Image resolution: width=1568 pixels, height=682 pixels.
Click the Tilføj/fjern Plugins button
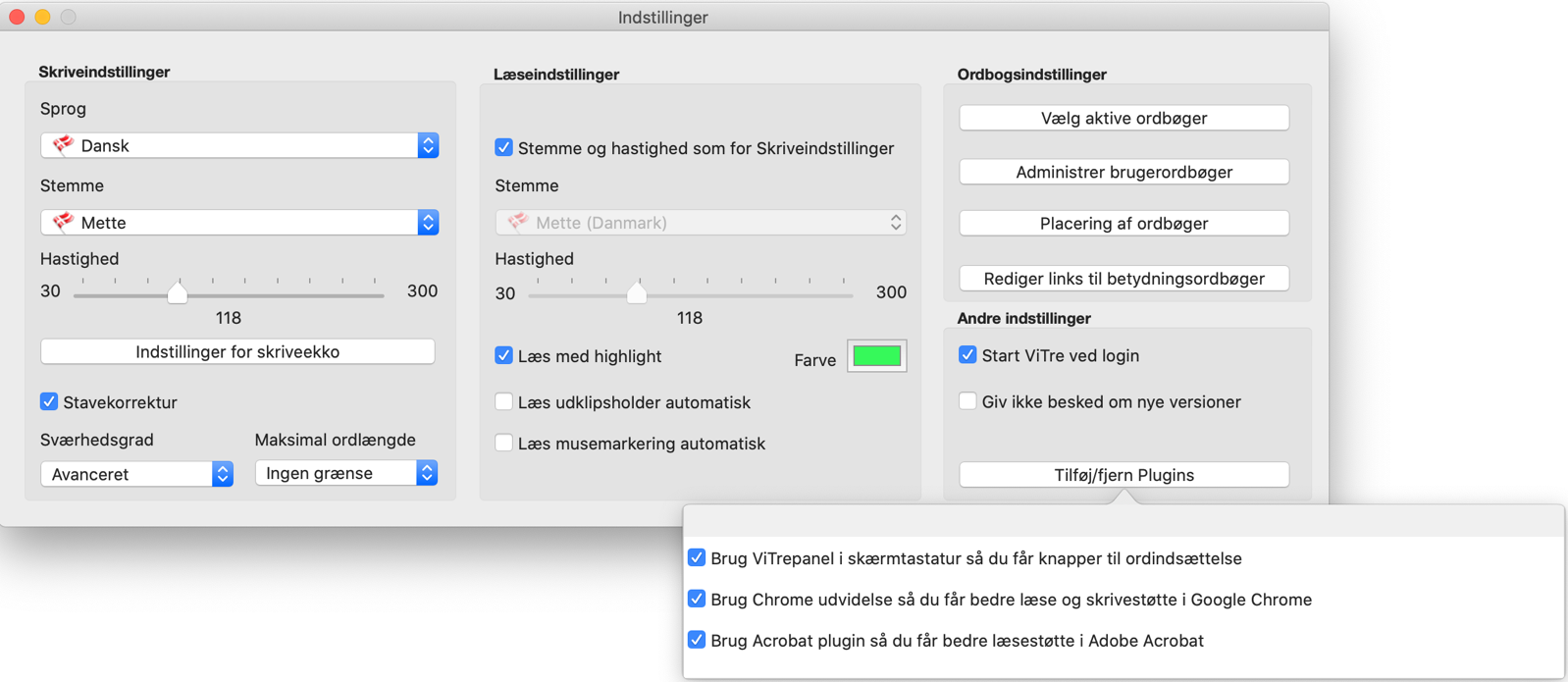[1124, 475]
